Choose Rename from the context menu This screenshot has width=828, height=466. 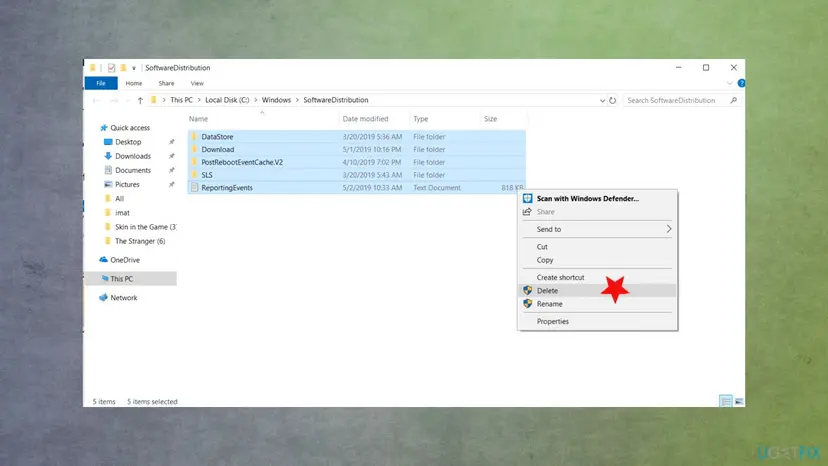point(597,304)
